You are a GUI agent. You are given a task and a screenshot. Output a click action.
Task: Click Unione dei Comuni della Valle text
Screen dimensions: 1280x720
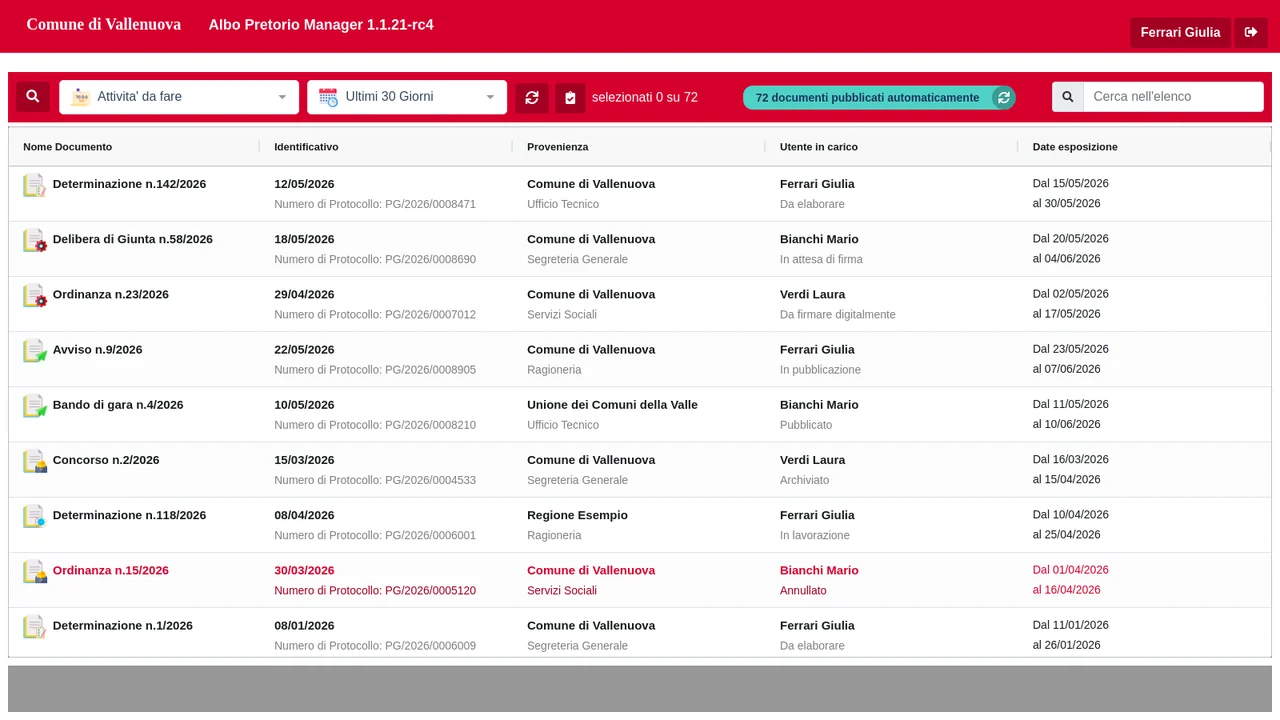(x=612, y=405)
